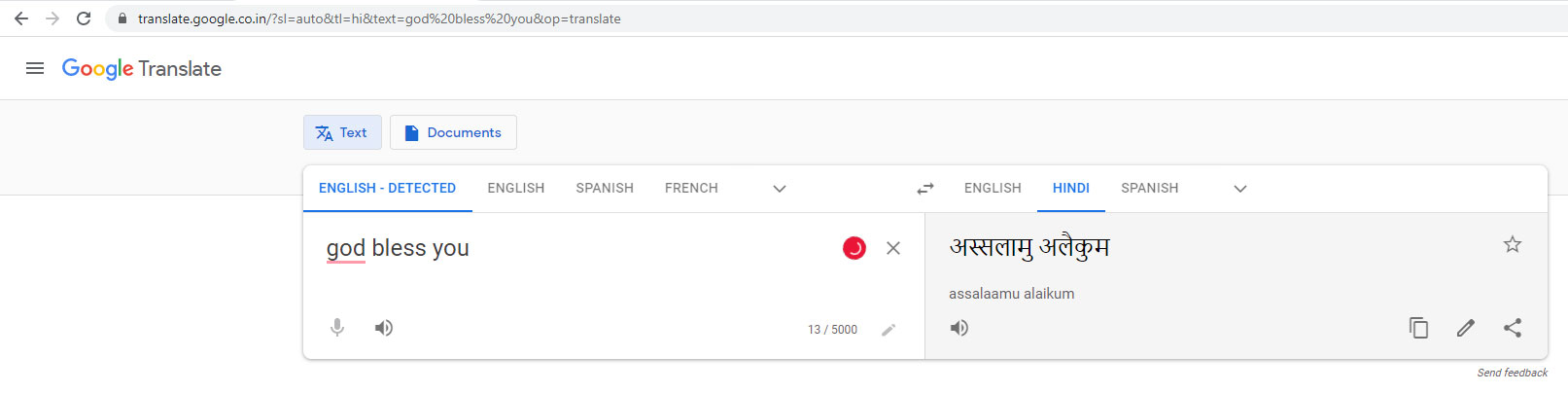
Task: Turn on handwriting input pencil
Action: (888, 330)
